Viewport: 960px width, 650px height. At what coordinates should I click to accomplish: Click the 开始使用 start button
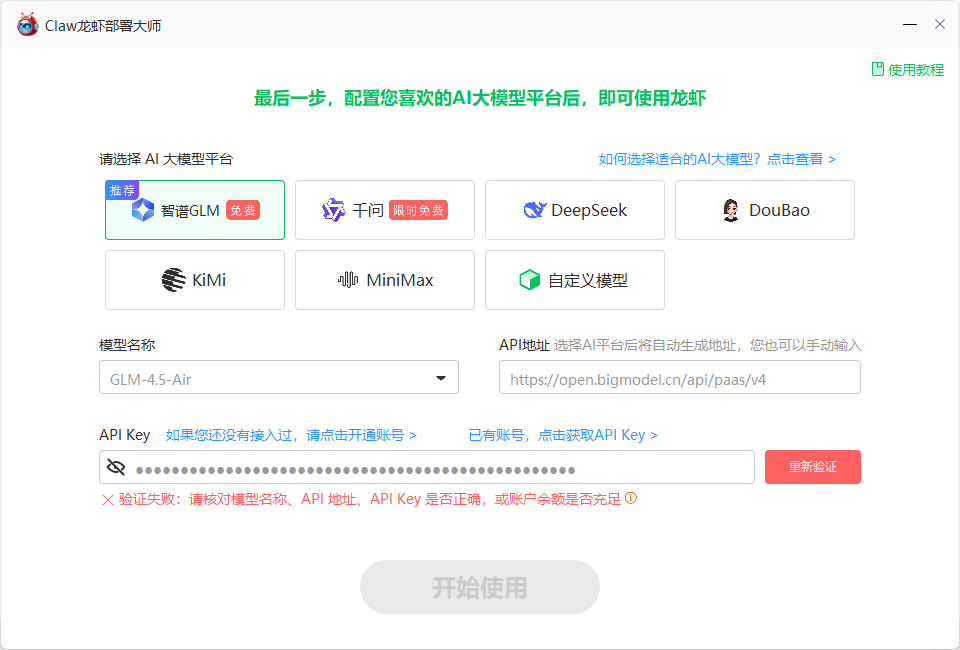click(x=479, y=587)
